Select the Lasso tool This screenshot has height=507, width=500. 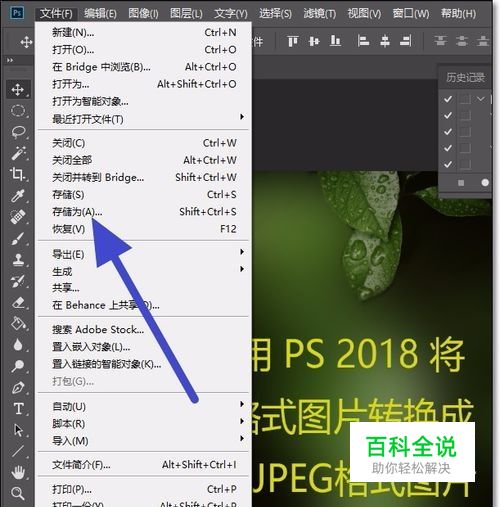[18, 132]
